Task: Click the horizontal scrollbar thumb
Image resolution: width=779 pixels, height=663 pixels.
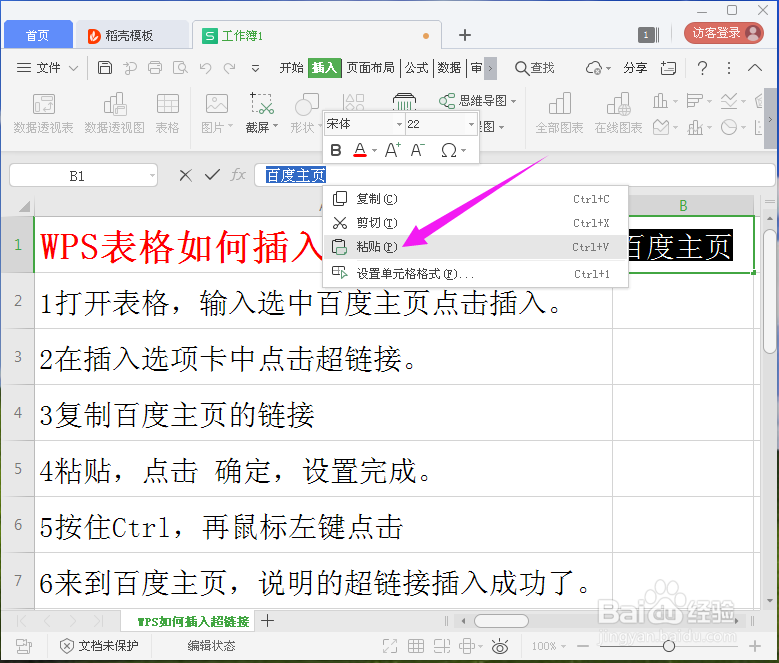Action: click(501, 621)
